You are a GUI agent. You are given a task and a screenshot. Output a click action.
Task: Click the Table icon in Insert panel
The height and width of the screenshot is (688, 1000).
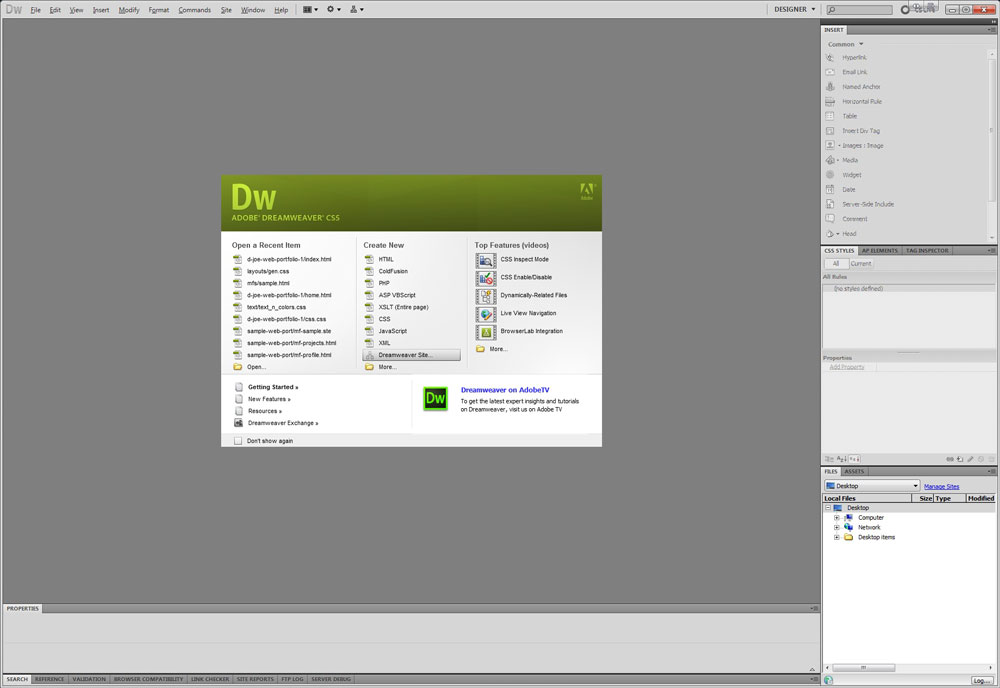coord(831,116)
